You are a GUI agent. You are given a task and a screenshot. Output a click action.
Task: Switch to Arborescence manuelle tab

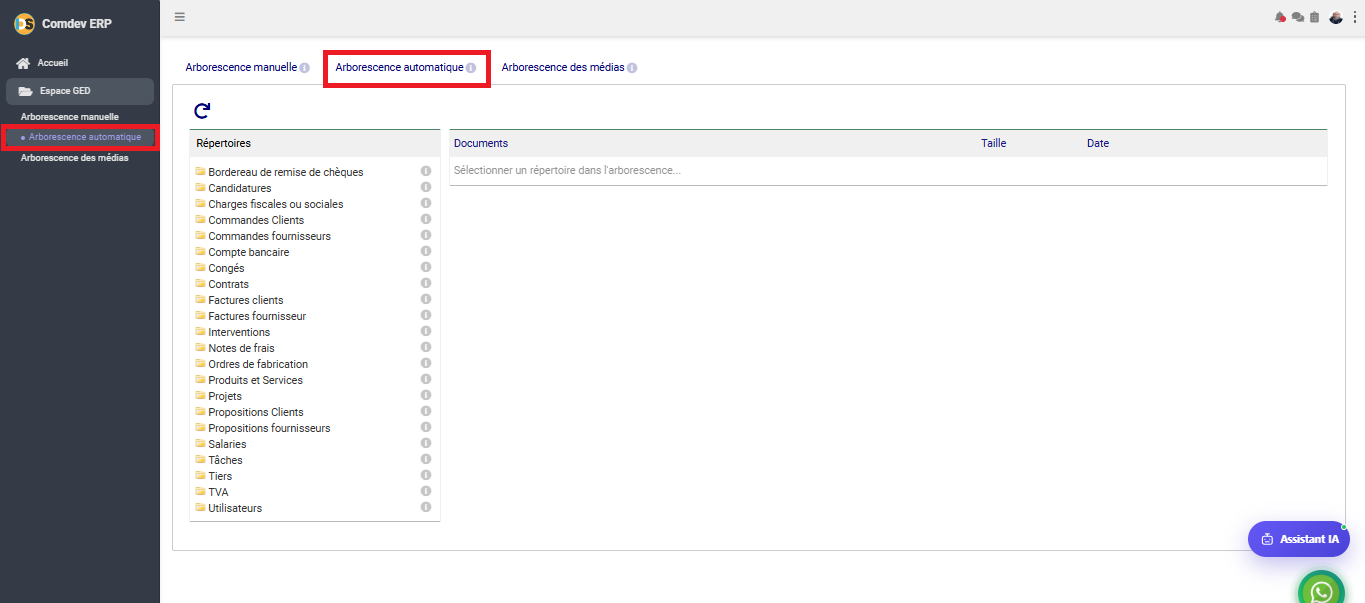point(241,68)
